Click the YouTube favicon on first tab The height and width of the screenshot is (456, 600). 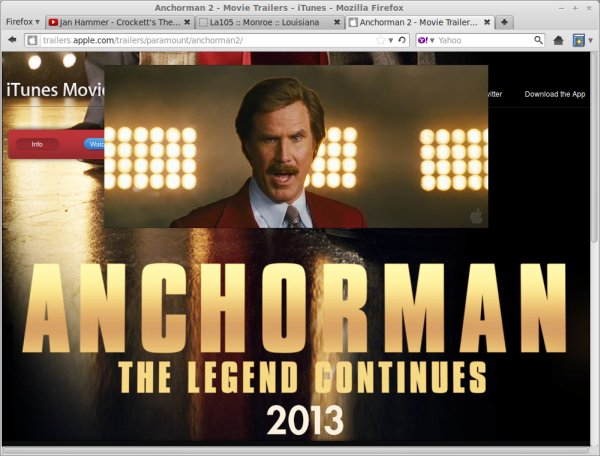pyautogui.click(x=53, y=23)
